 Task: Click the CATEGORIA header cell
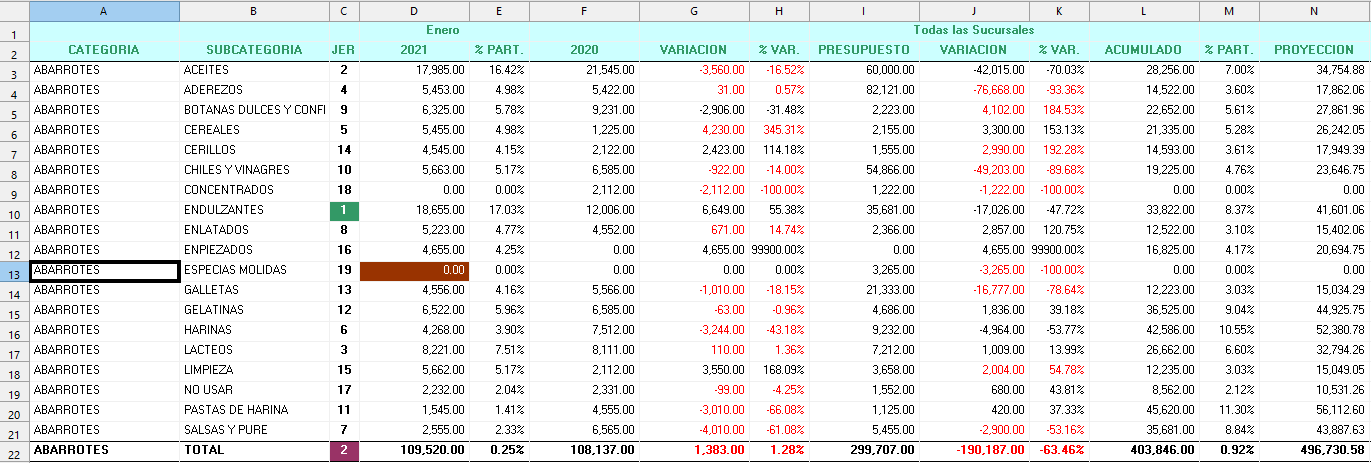pos(104,49)
